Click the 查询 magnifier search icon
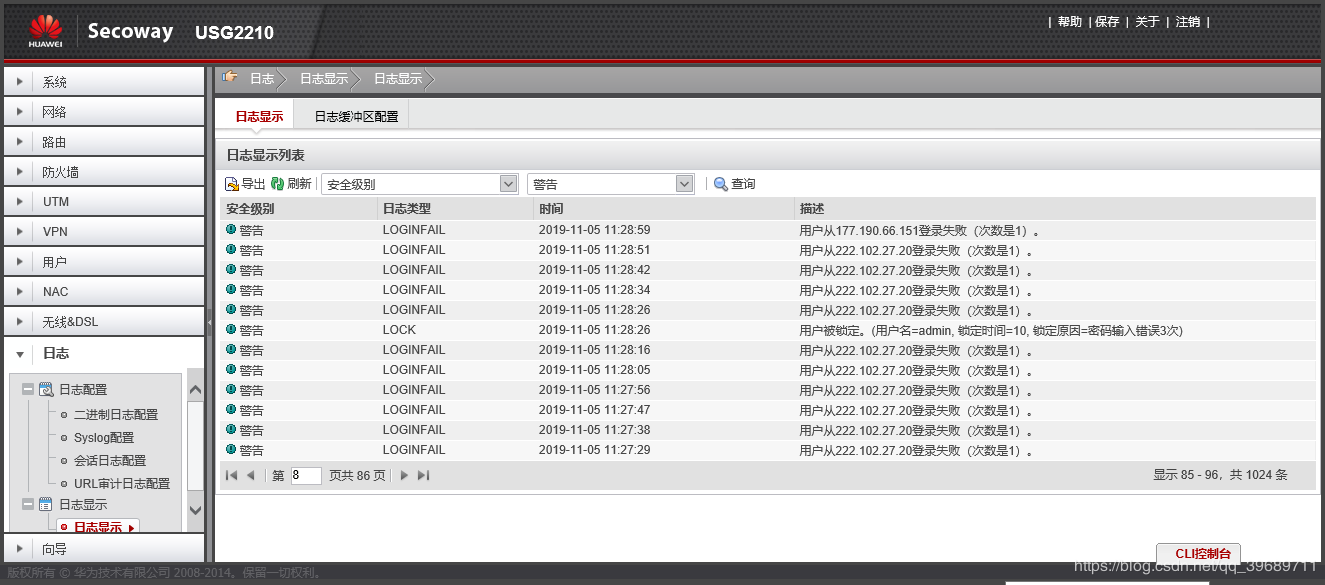 click(x=721, y=184)
